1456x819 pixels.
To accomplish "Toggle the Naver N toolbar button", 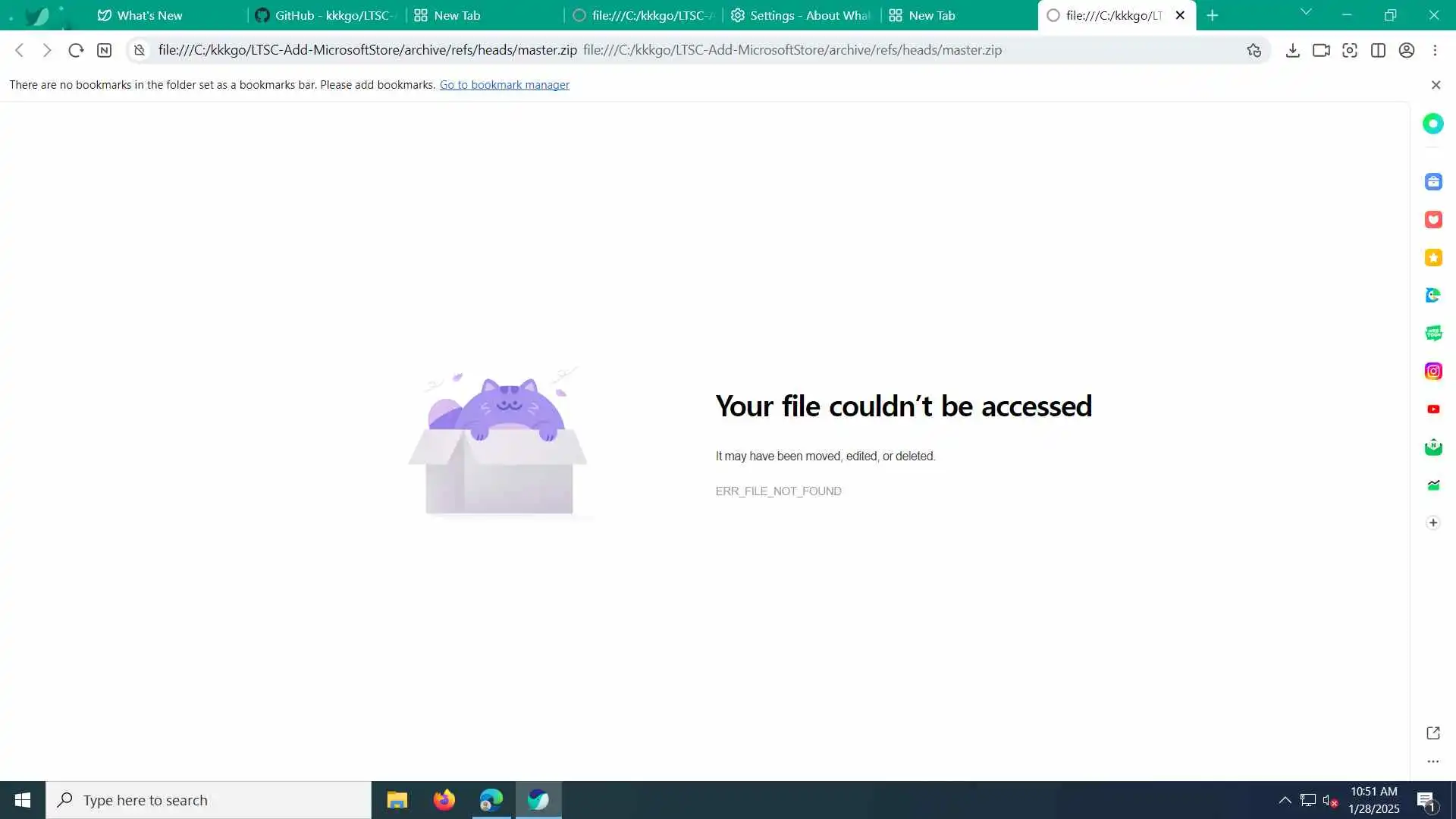I will pyautogui.click(x=105, y=50).
